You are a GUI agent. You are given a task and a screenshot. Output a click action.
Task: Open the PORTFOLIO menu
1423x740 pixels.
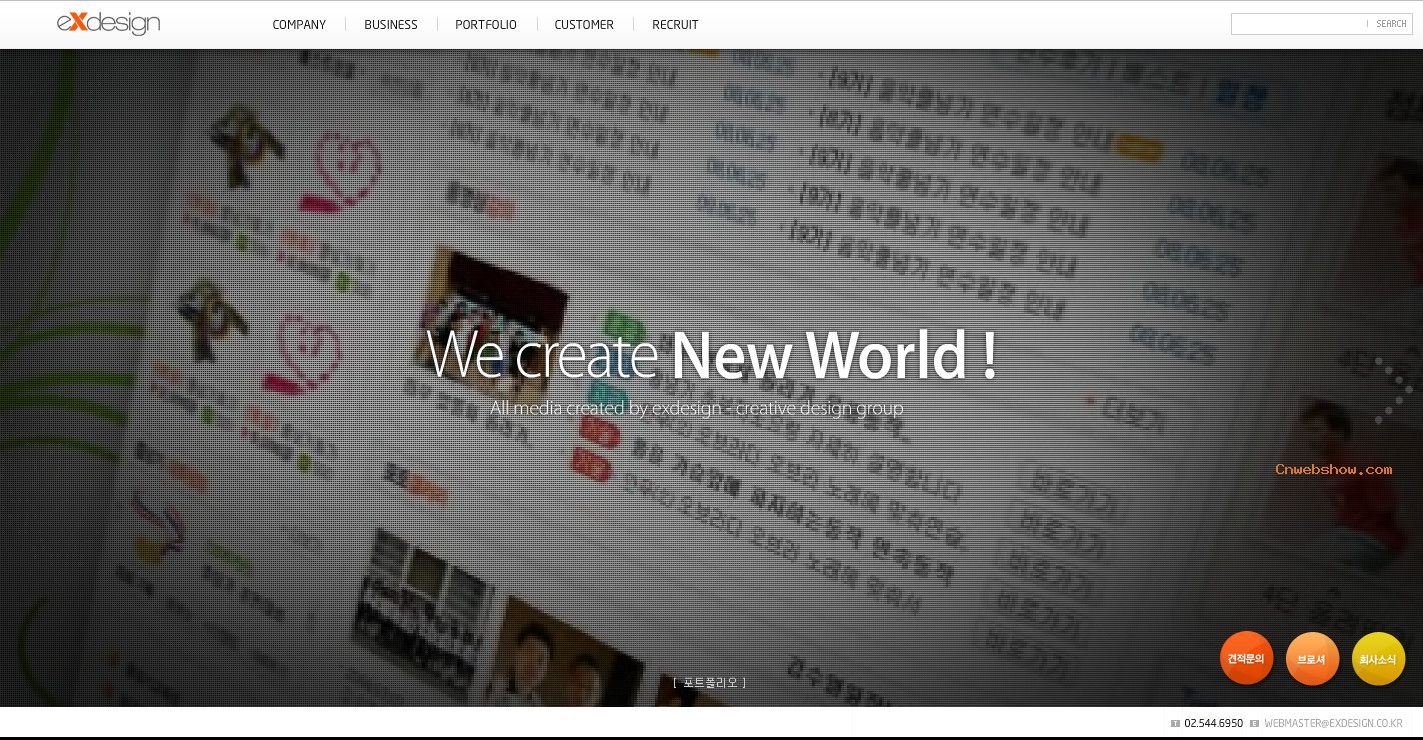coord(486,25)
